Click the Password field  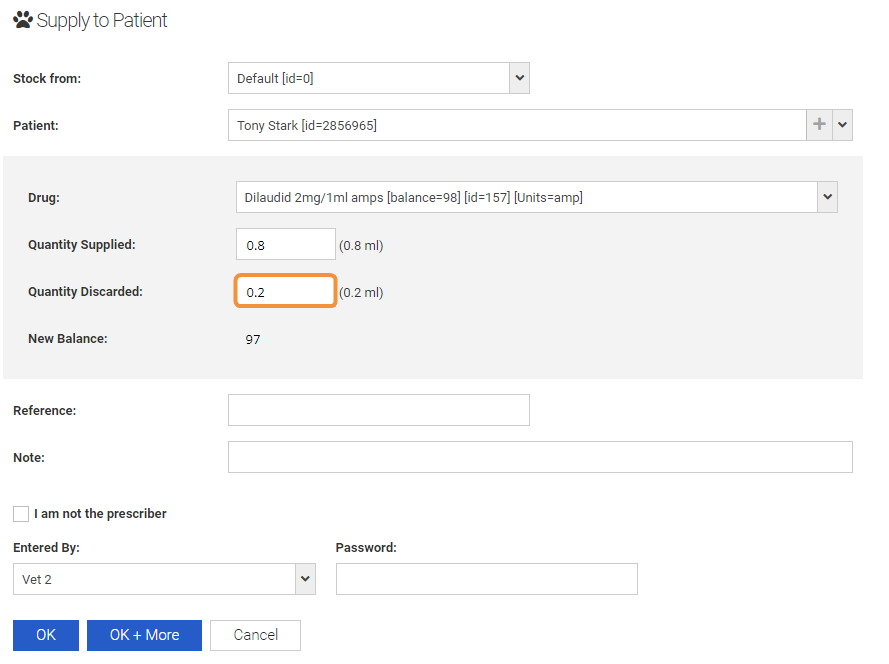click(x=486, y=579)
